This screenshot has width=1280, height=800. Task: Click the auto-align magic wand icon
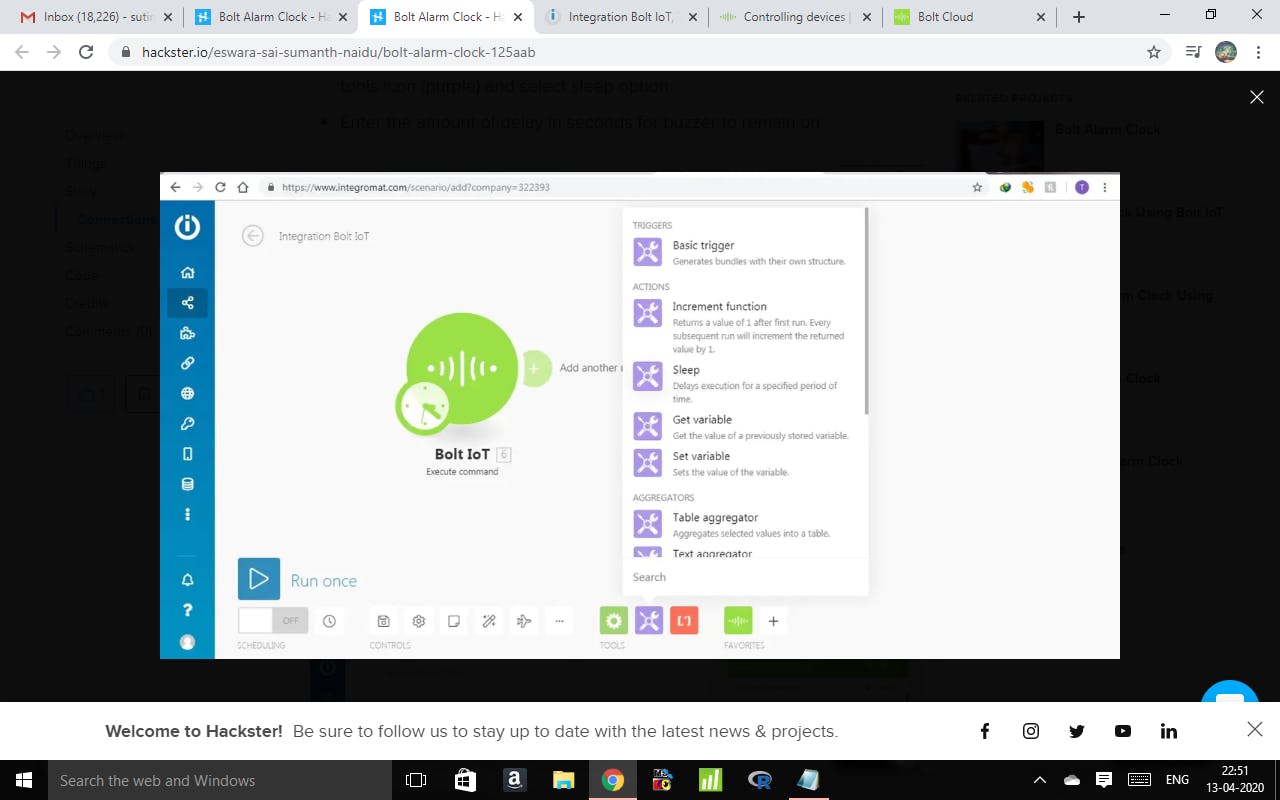click(x=489, y=621)
